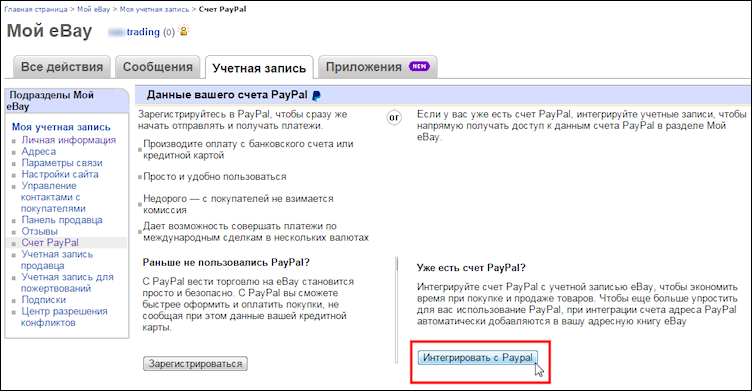Click the feedback score (0) link

click(168, 32)
